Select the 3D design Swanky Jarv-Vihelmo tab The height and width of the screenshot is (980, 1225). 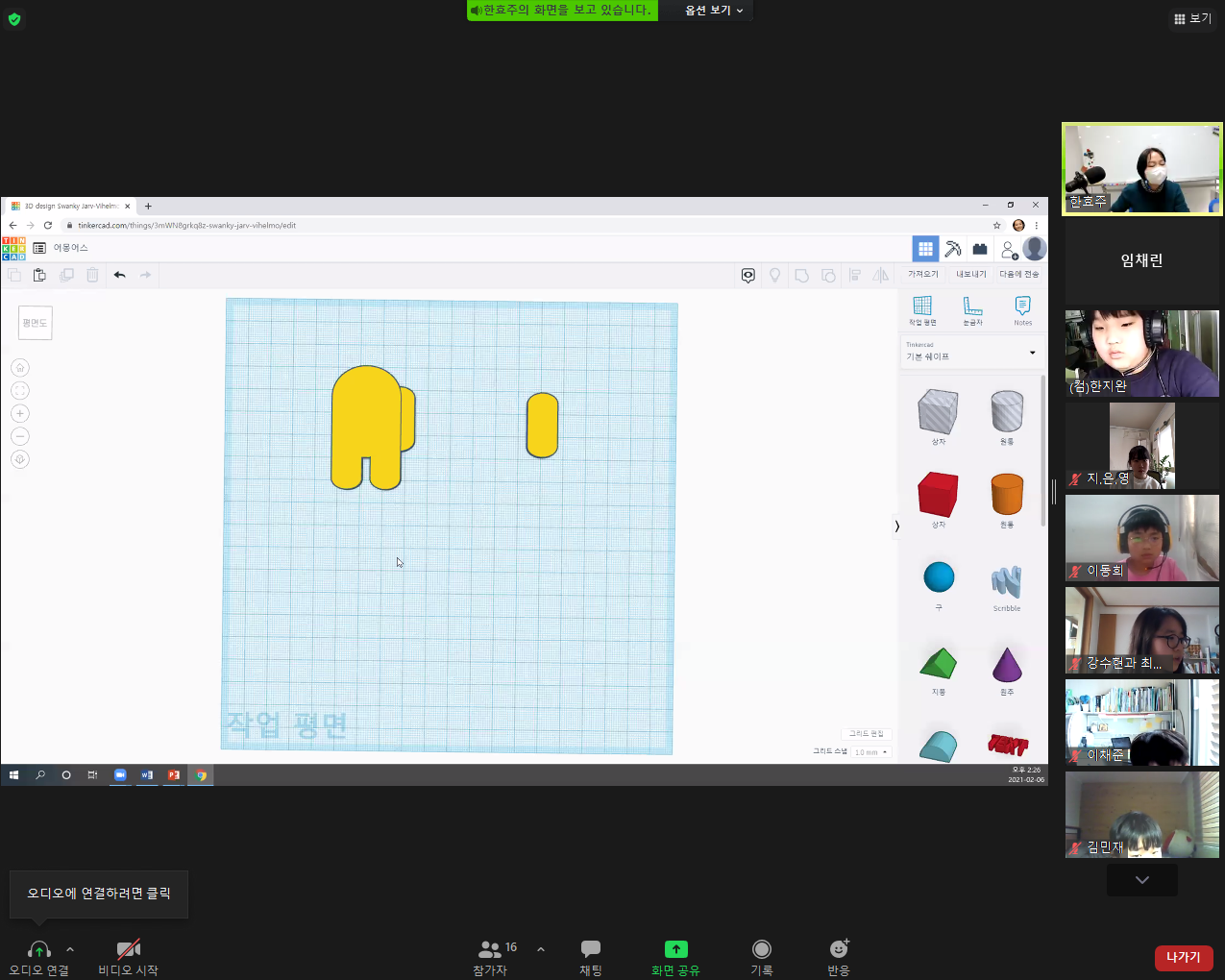click(71, 206)
